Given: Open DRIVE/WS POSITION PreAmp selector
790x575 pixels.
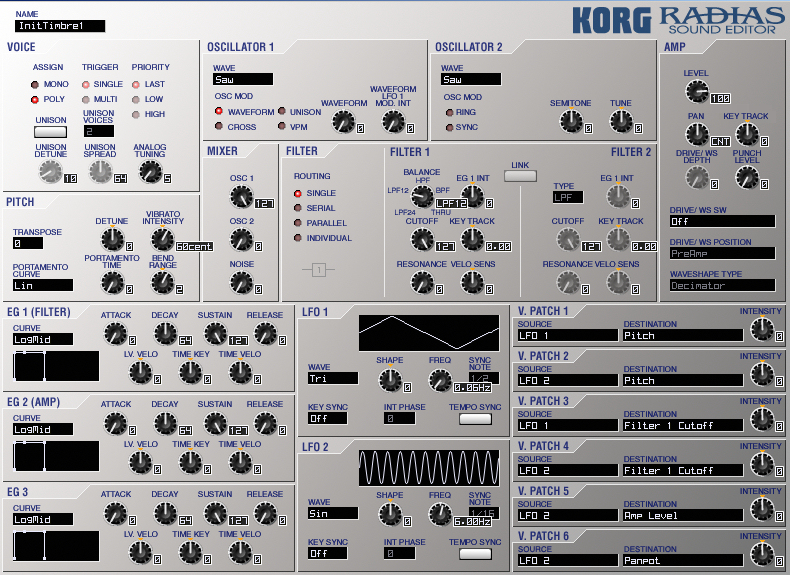Looking at the screenshot, I should coord(722,253).
